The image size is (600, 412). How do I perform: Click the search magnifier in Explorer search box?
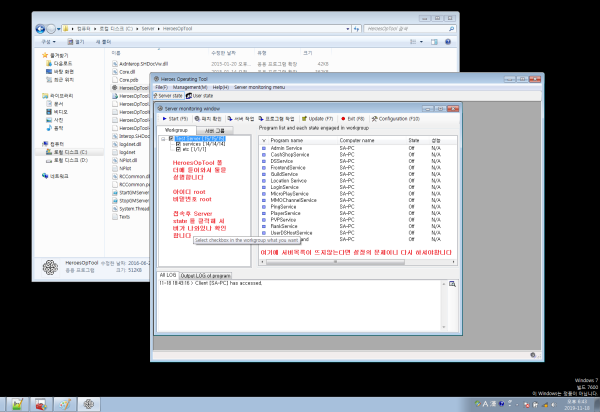coord(452,29)
